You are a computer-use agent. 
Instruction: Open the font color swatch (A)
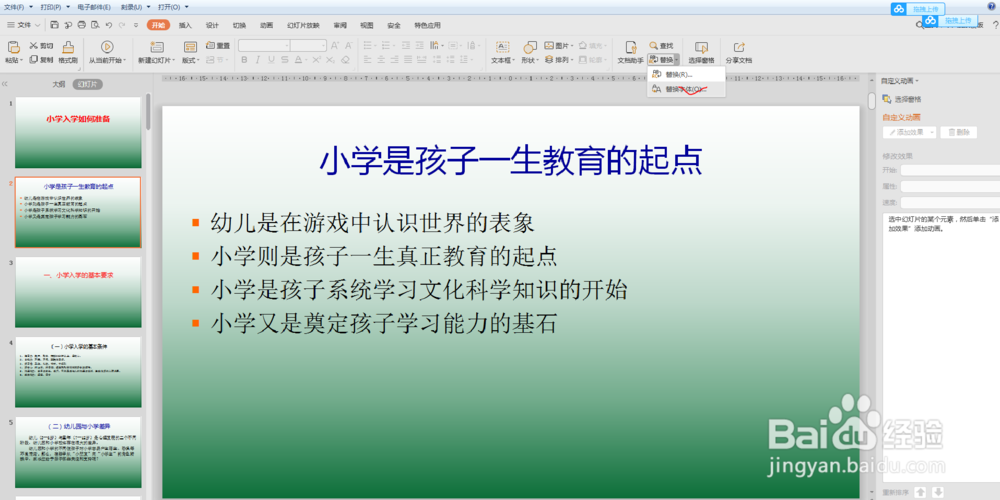point(298,60)
